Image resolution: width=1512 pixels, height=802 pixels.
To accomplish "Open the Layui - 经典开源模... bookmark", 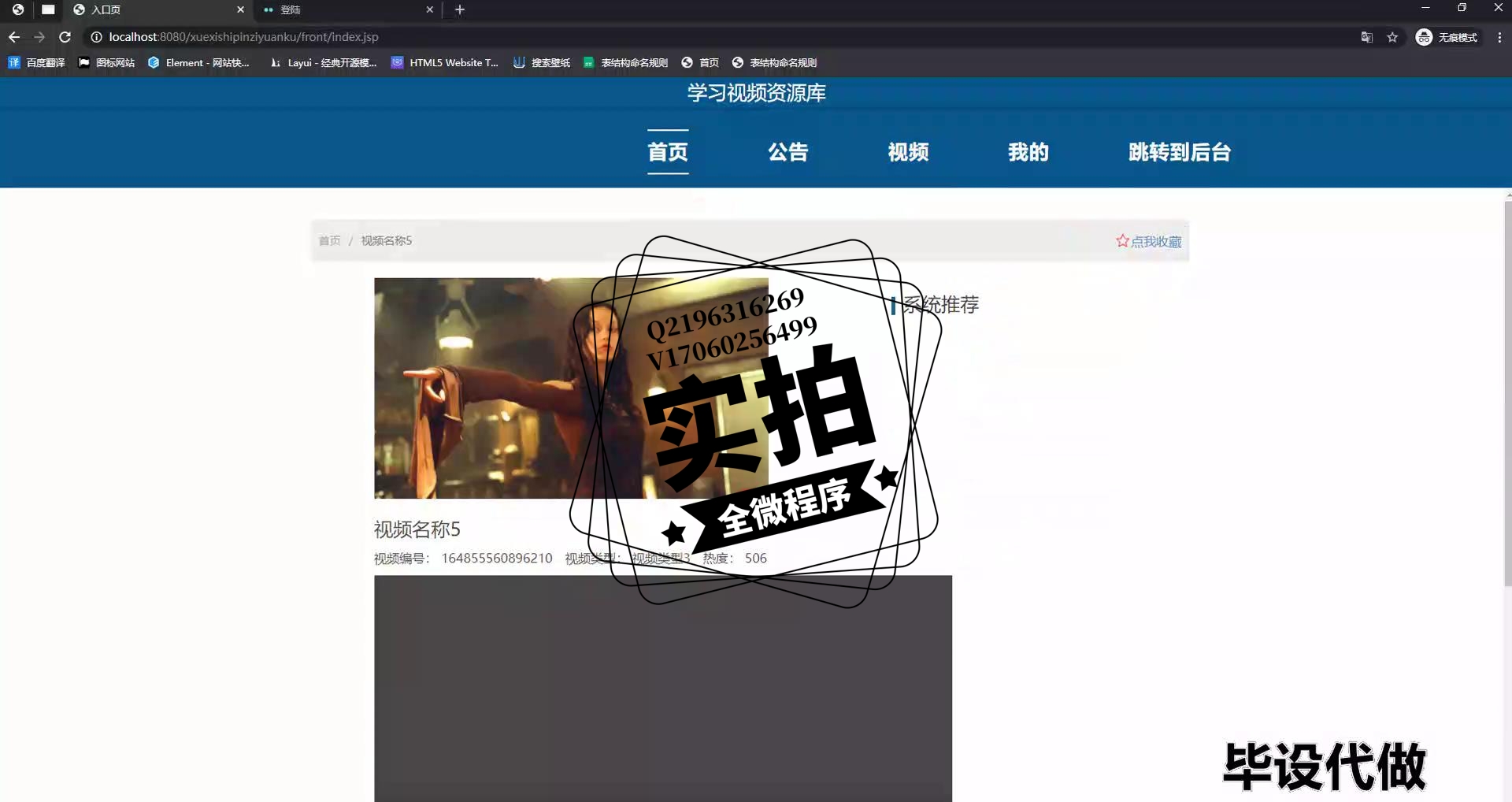I will pyautogui.click(x=323, y=62).
